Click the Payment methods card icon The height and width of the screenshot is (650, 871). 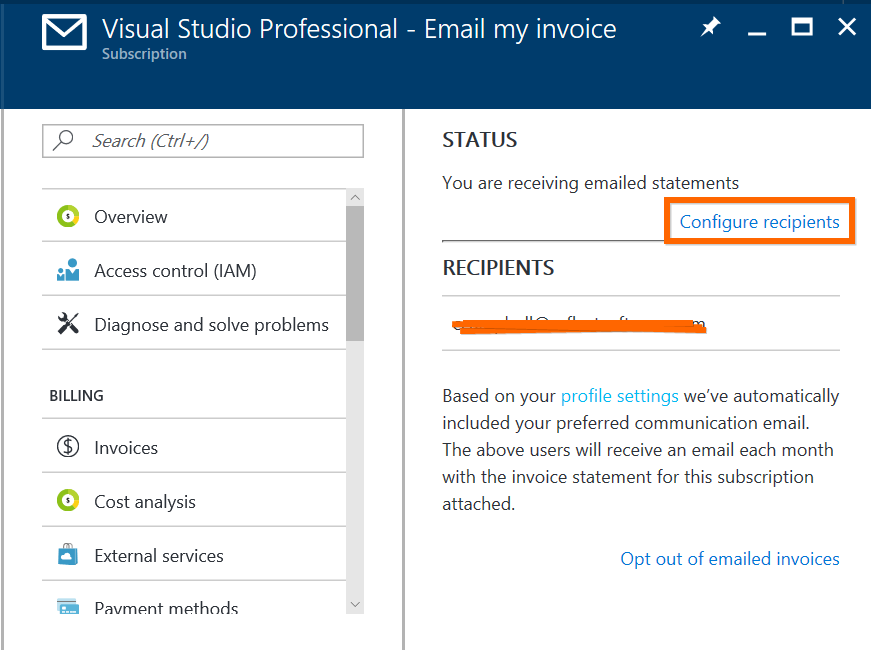[x=68, y=606]
